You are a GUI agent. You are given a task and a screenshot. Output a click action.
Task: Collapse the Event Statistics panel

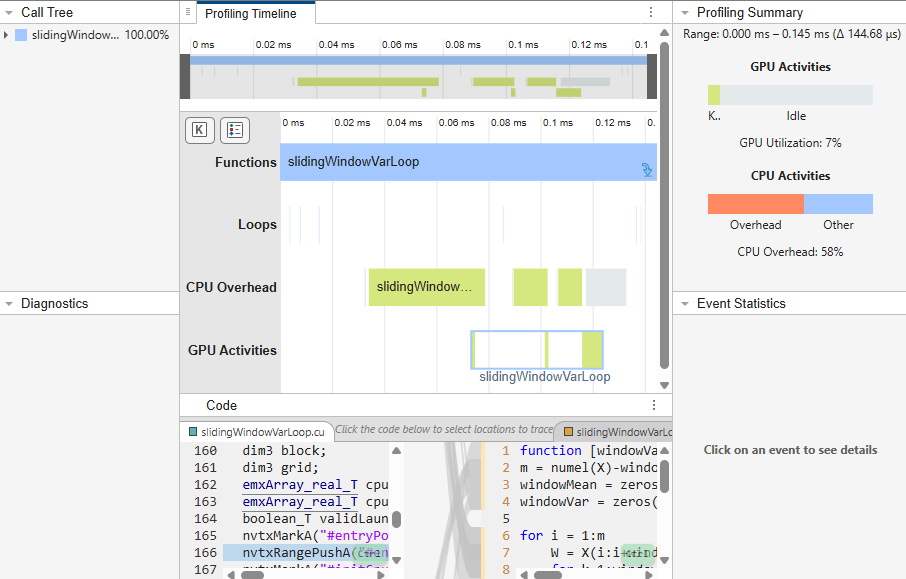pos(685,304)
